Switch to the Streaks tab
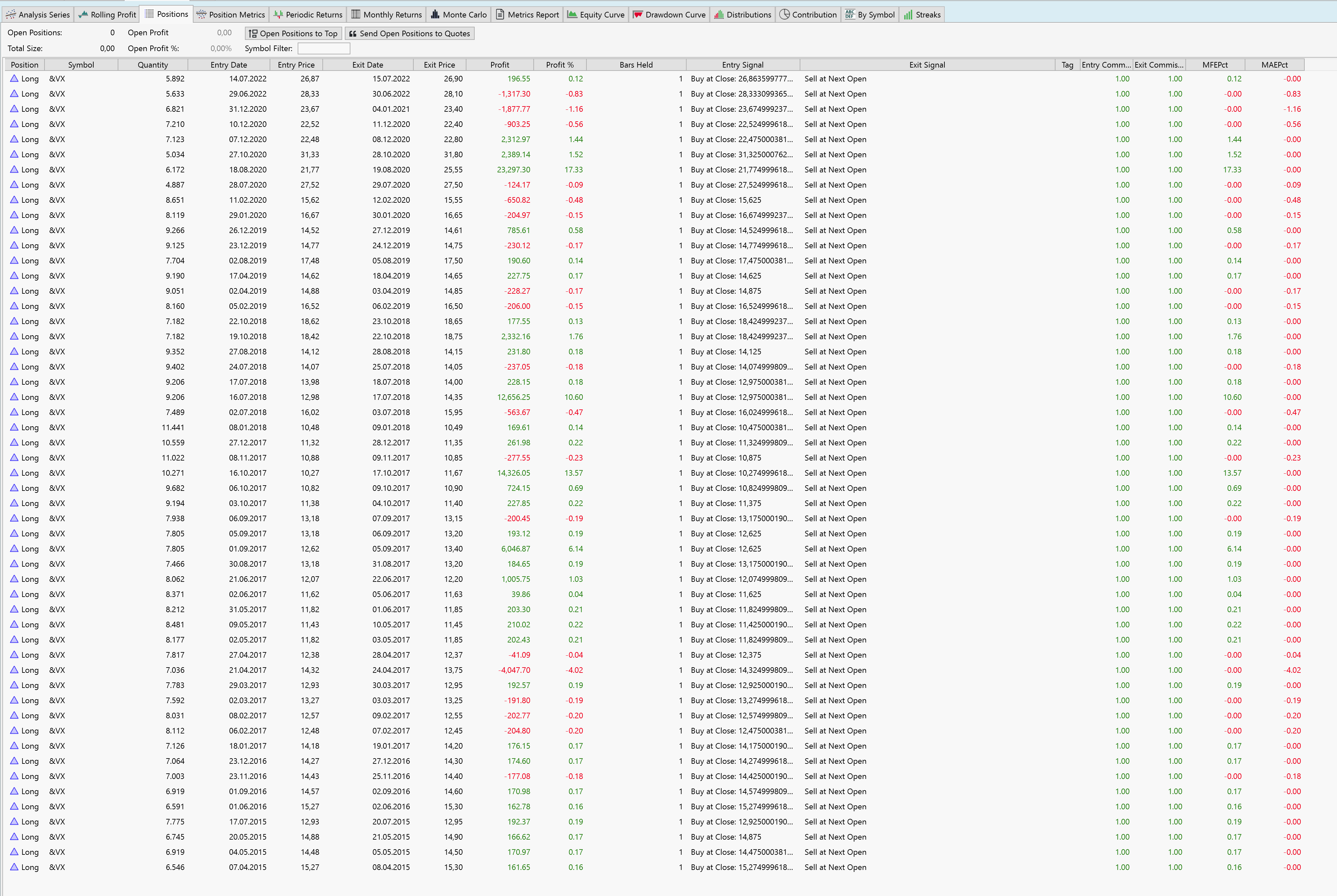 pos(922,14)
